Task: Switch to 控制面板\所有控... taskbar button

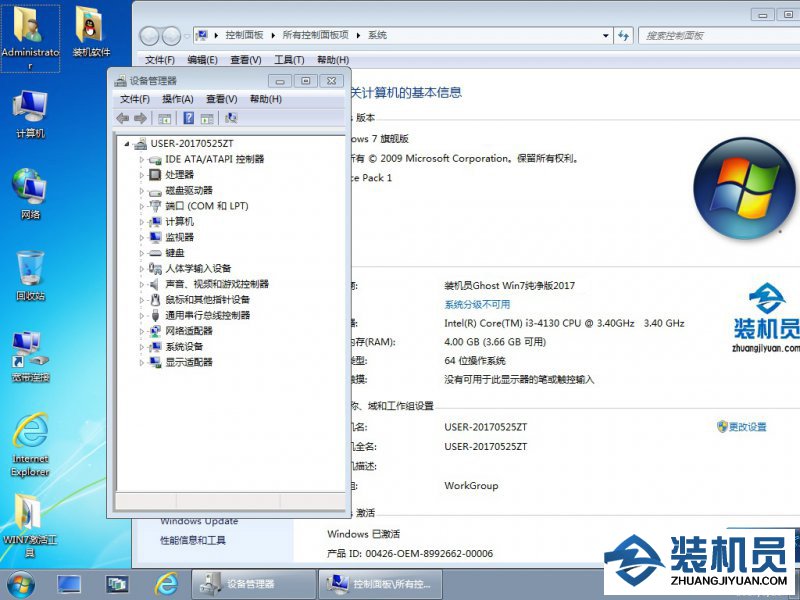Action: click(x=381, y=584)
